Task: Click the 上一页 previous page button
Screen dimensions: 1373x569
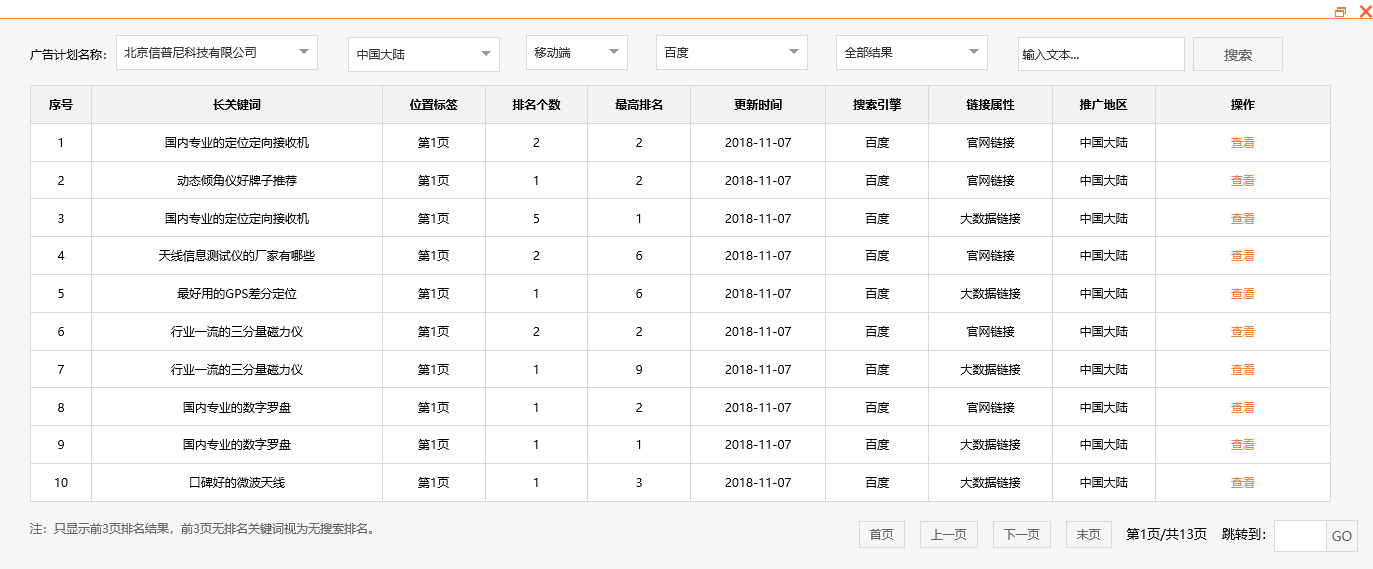Action: pos(948,535)
